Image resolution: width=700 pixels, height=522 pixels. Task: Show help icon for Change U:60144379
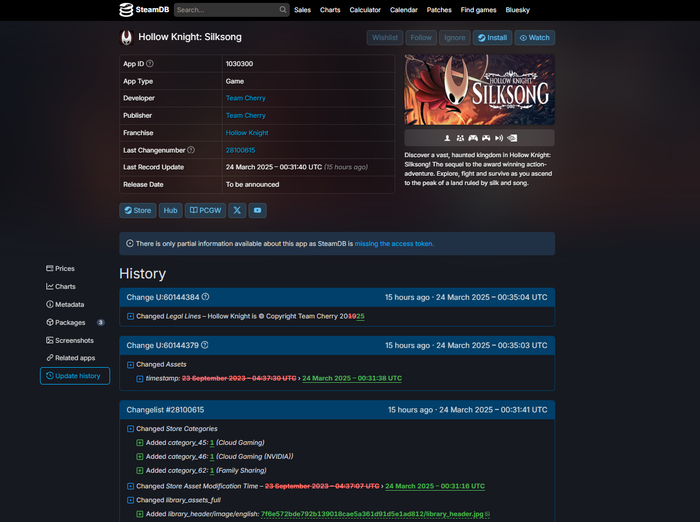[x=205, y=345]
